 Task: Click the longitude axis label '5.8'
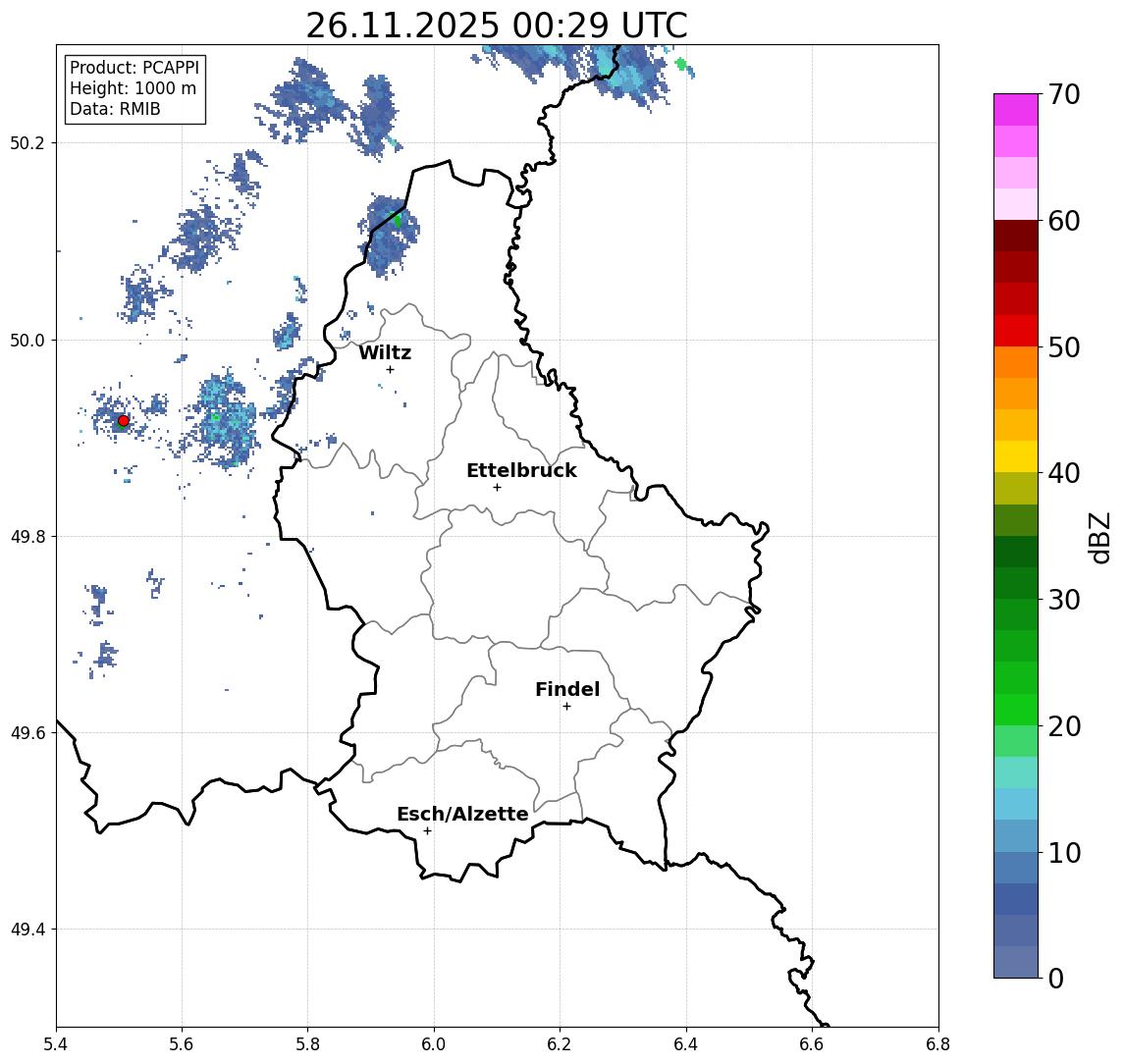click(x=308, y=1044)
